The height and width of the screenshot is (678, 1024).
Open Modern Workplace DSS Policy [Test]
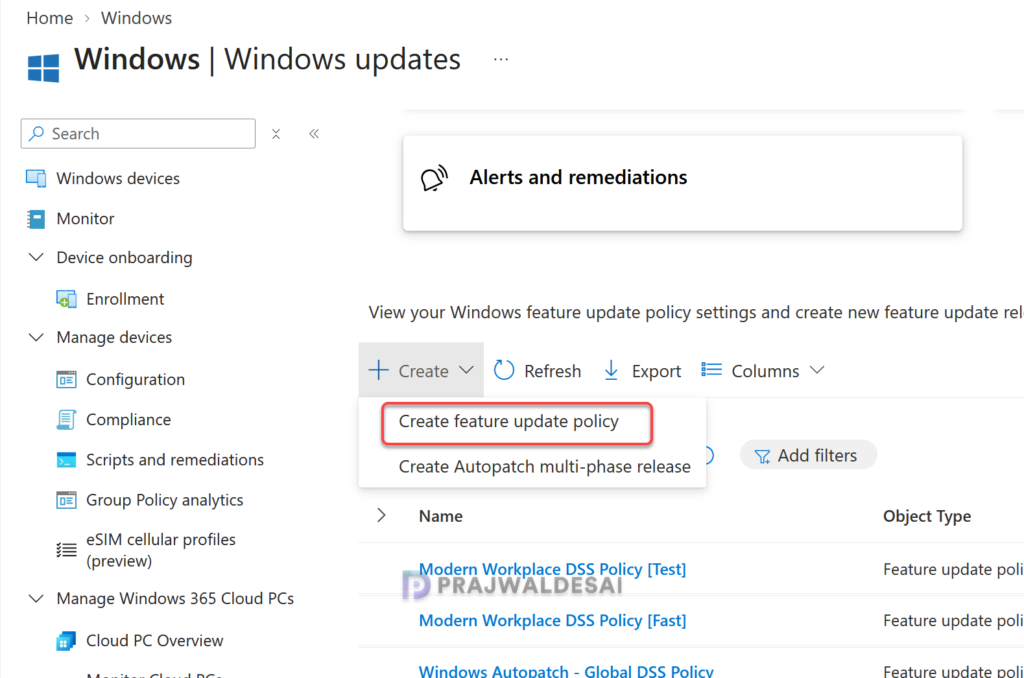coord(552,569)
